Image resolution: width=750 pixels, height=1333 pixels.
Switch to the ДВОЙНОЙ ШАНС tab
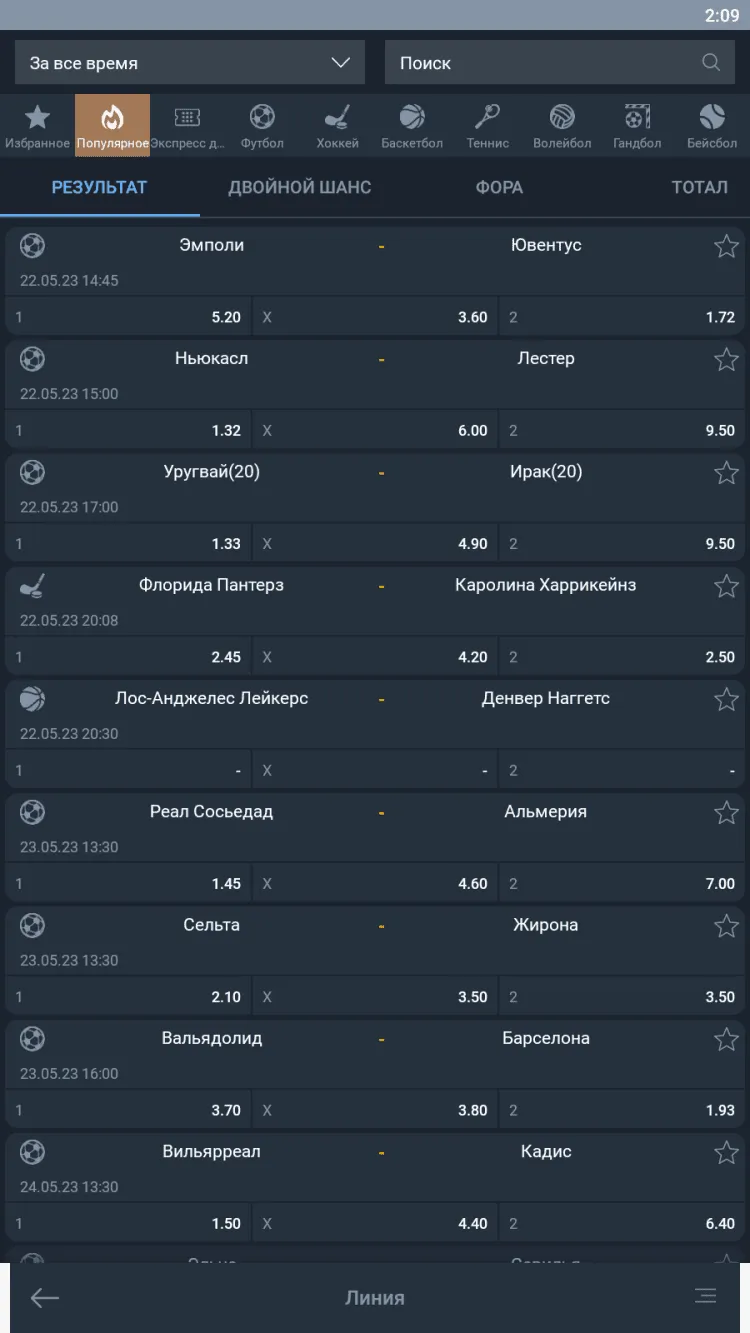(299, 187)
